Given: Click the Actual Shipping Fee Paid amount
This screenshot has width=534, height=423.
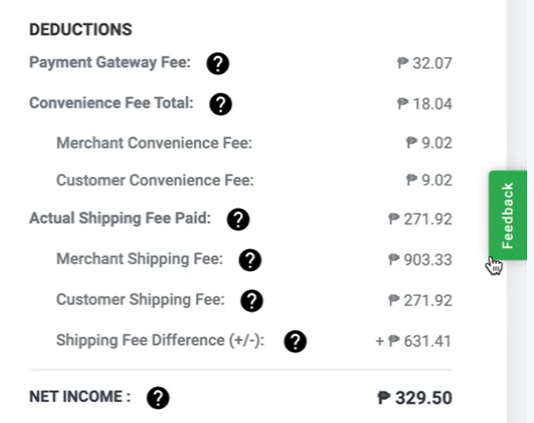Looking at the screenshot, I should pos(420,219).
